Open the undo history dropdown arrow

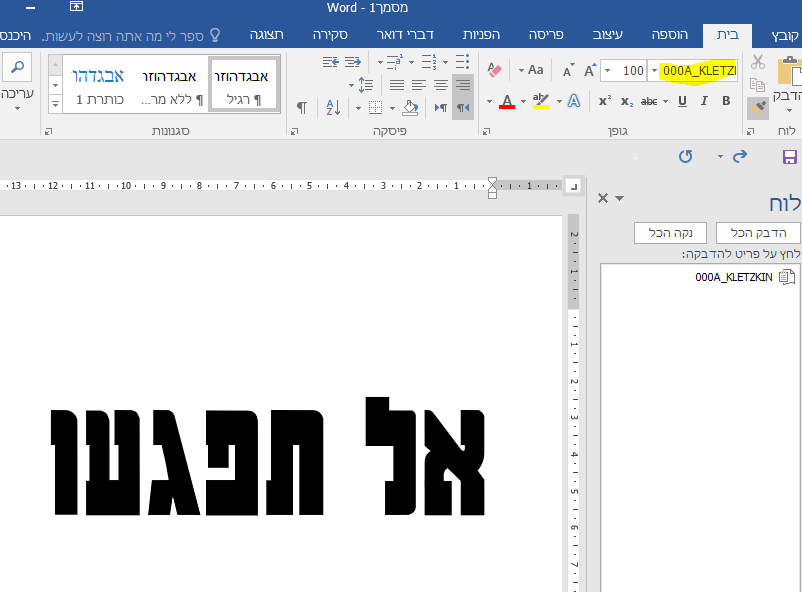point(720,156)
